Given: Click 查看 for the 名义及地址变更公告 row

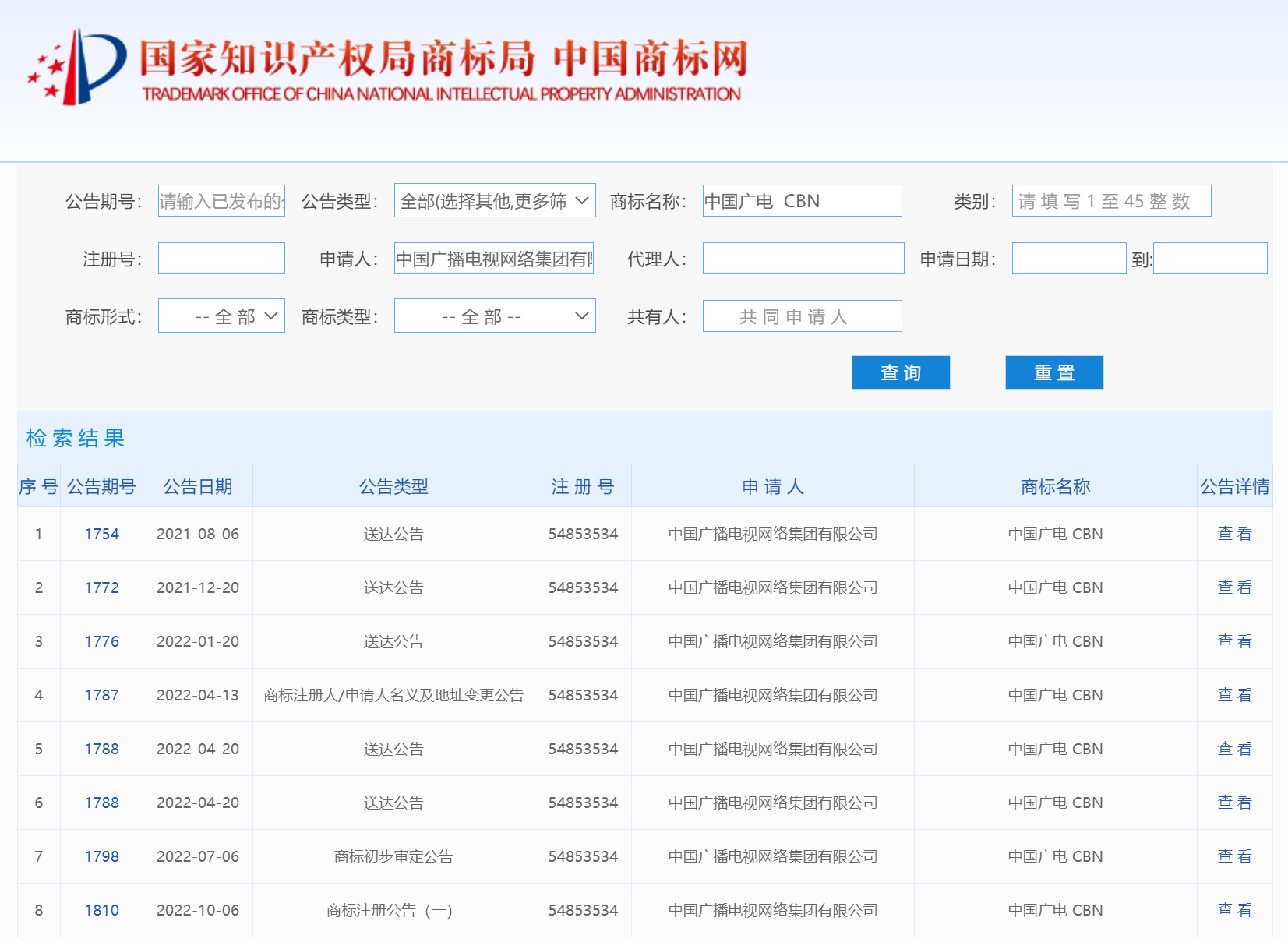Looking at the screenshot, I should (x=1234, y=695).
